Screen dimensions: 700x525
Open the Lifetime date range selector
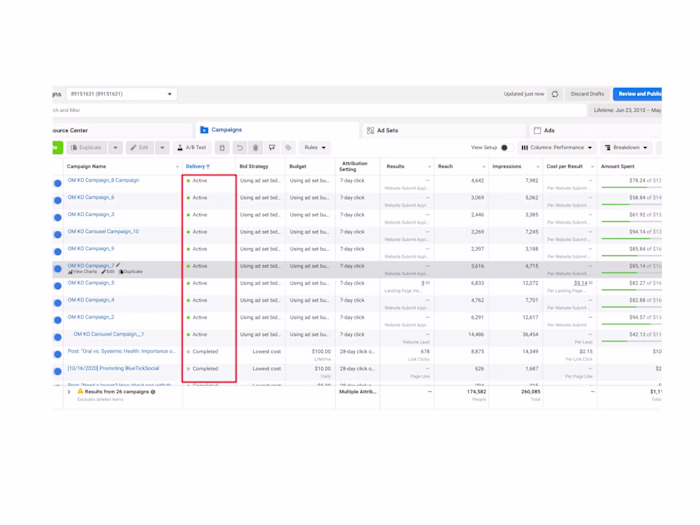[x=625, y=110]
